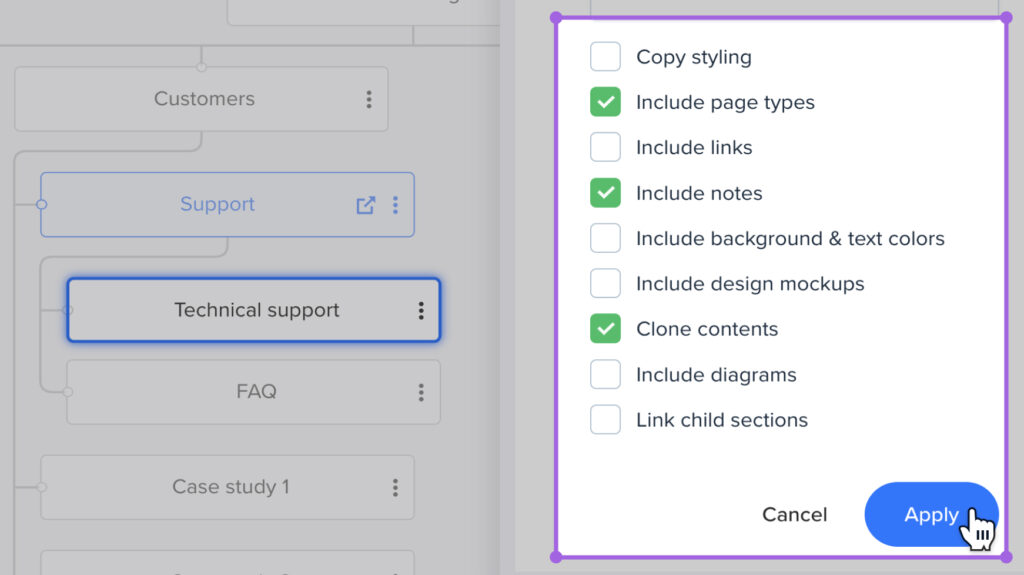Check Include background & text colors
1024x575 pixels.
(605, 239)
